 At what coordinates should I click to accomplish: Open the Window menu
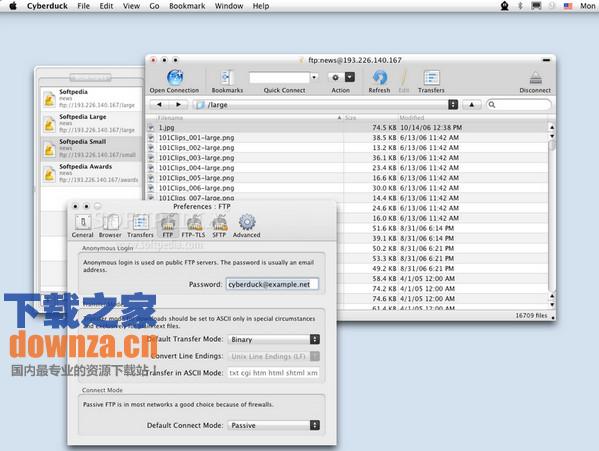pos(229,6)
